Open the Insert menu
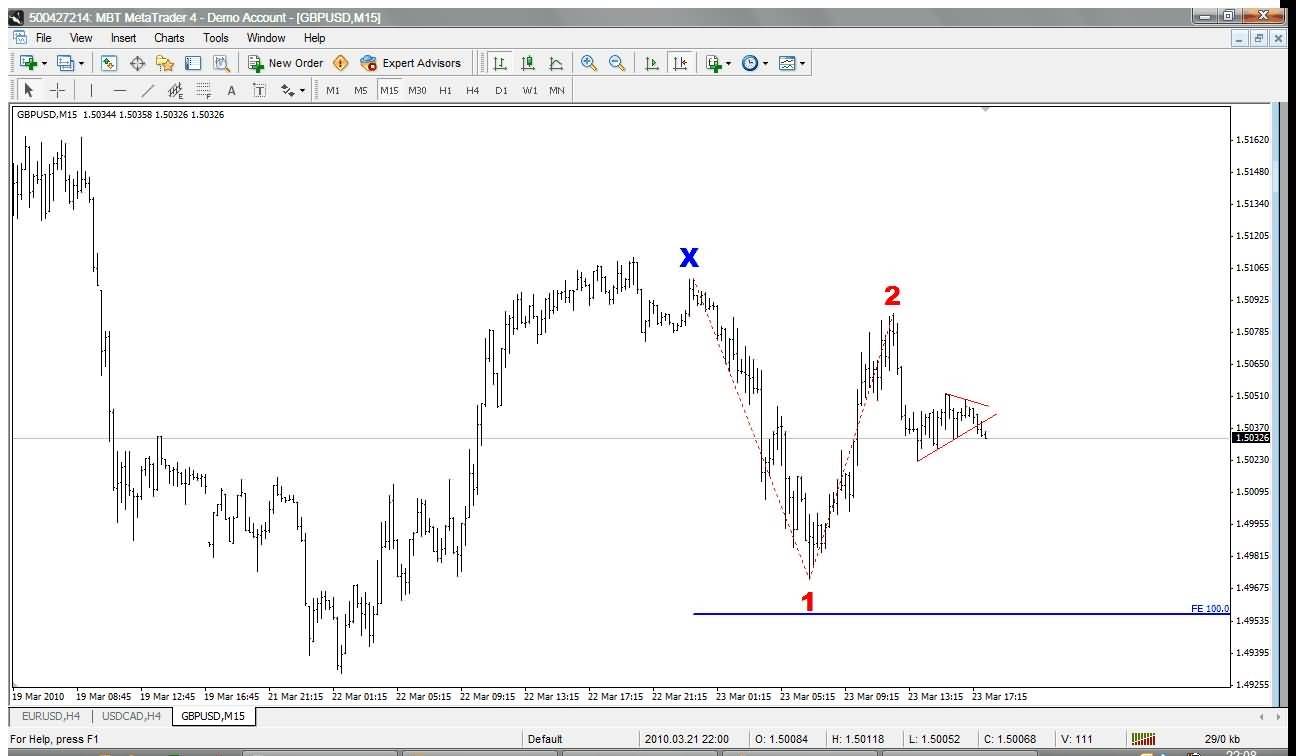Viewport: 1296px width, 756px height. (124, 38)
